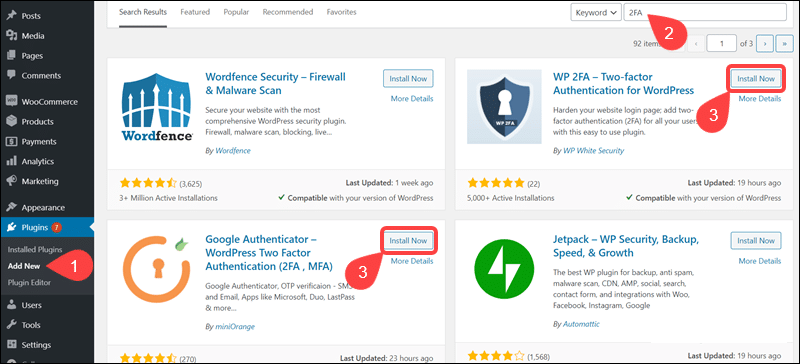View More Details for Jetpack

coord(760,261)
